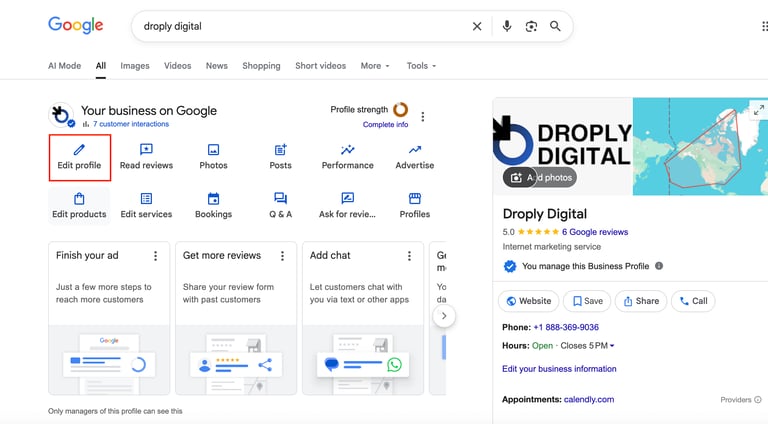Expand business hours Closes 5 PM
Viewport: 768px width, 424px height.
pos(587,346)
